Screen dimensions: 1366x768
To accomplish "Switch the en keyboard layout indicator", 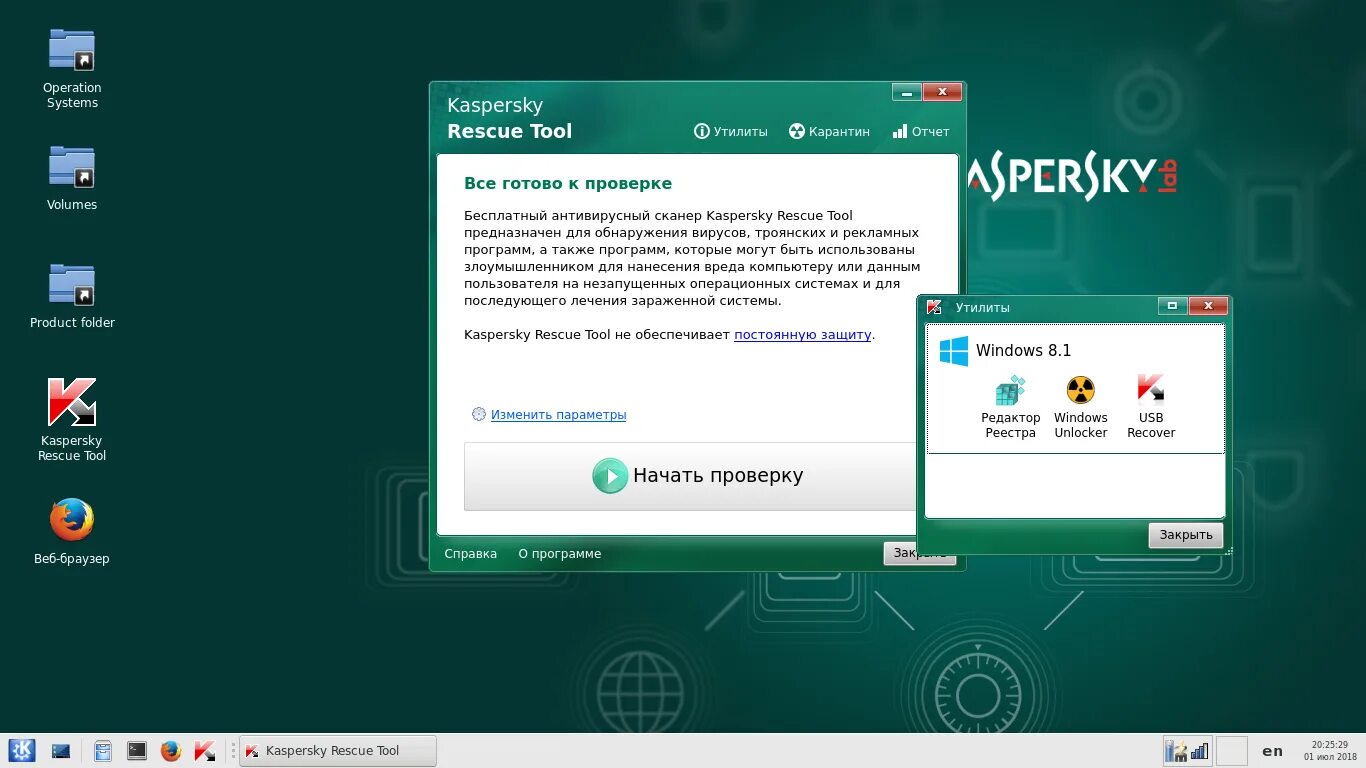I will click(1272, 751).
